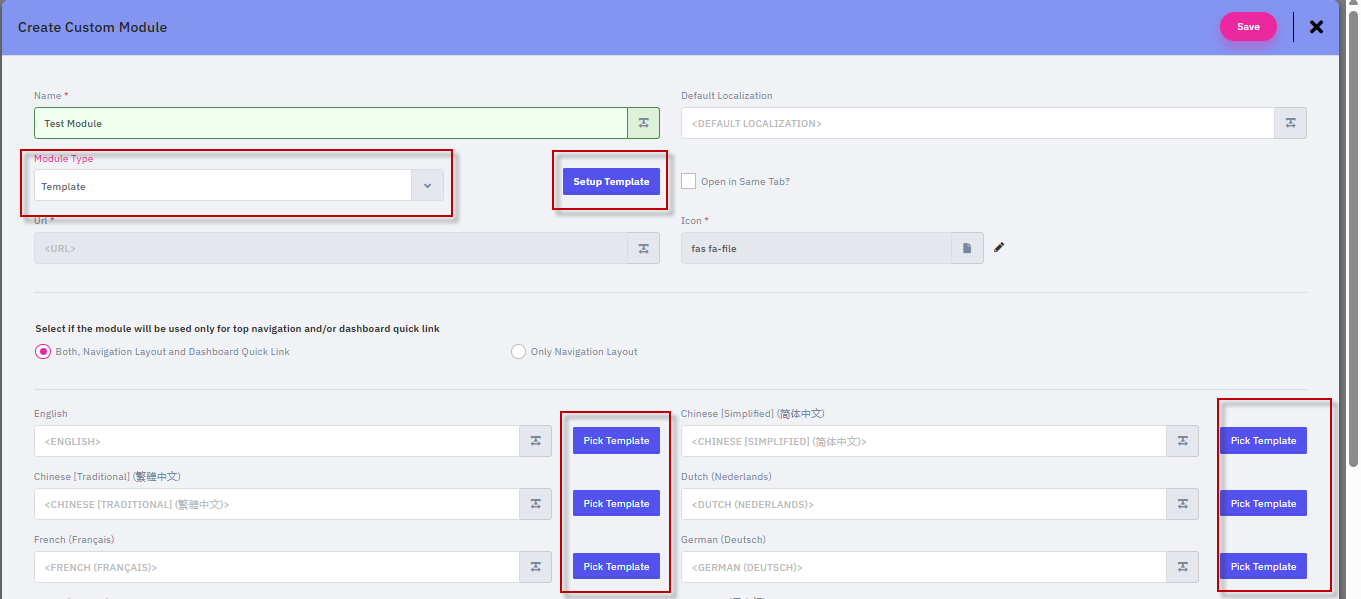Click the localization icon beside English field
The width and height of the screenshot is (1361, 599).
[x=535, y=441]
